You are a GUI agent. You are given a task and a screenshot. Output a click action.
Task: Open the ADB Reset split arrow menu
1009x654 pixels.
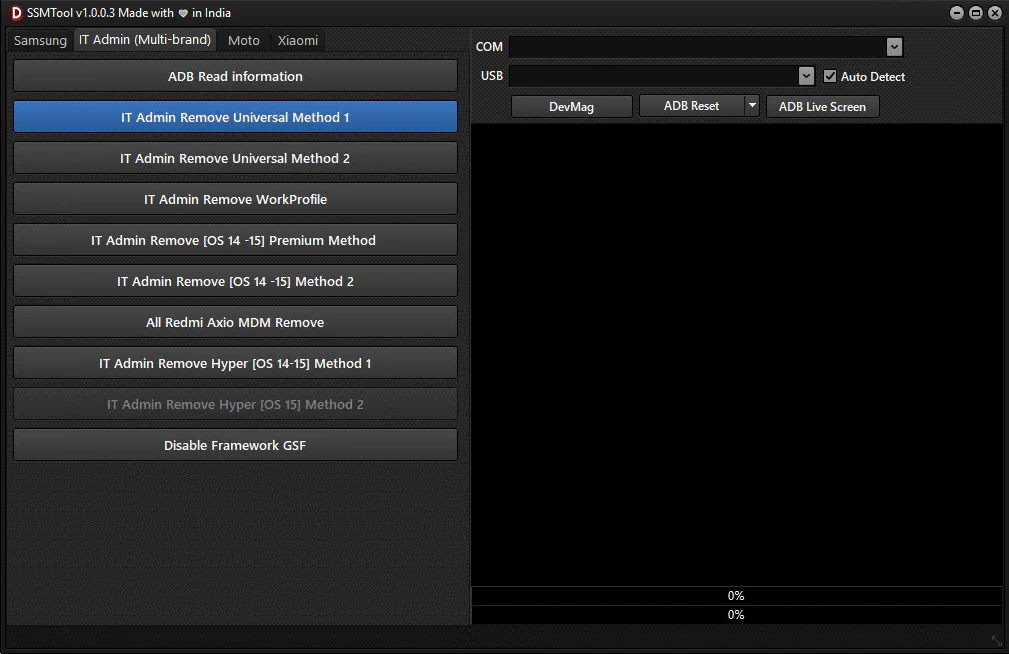coord(752,106)
